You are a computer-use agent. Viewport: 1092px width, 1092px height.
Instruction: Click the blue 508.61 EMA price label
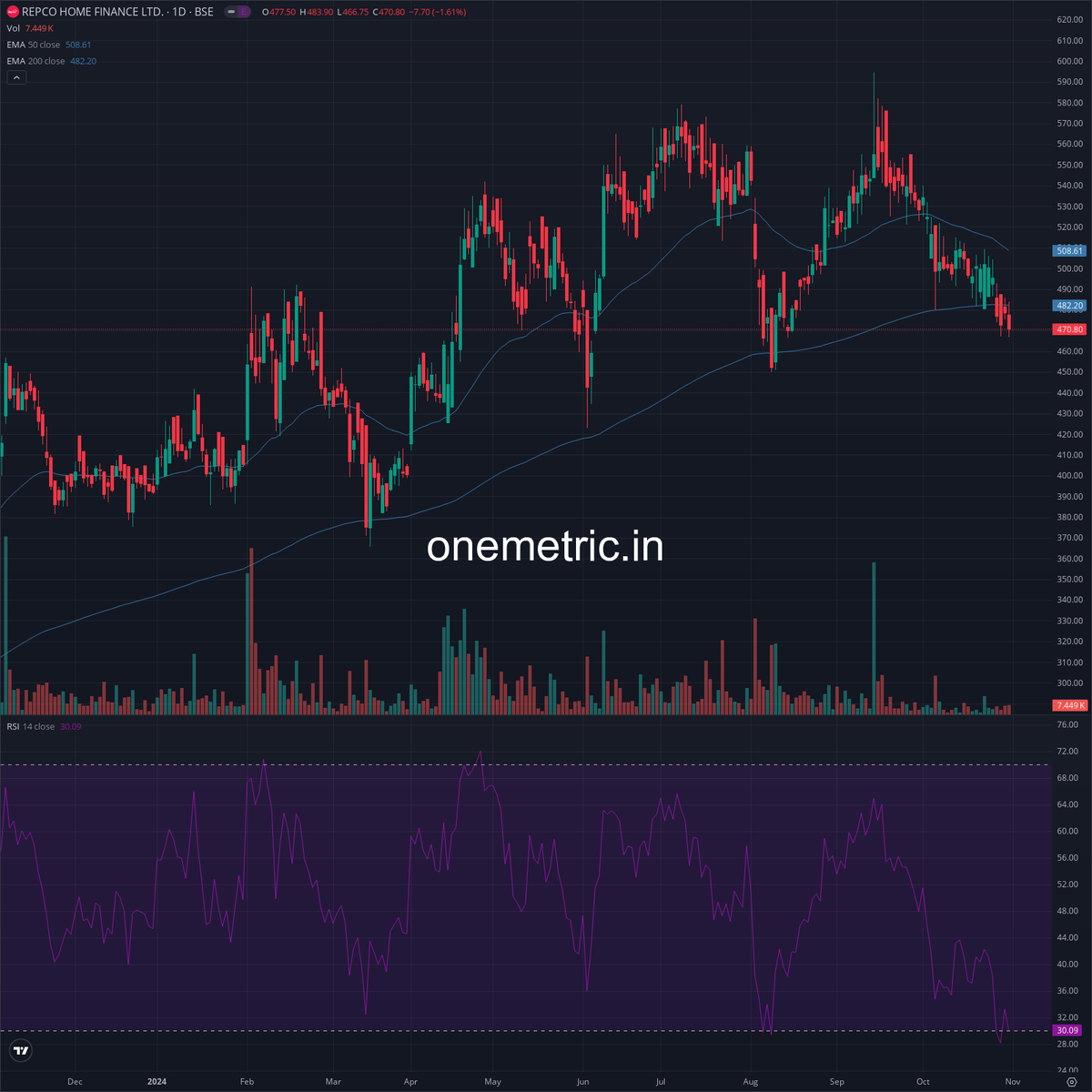1067,250
